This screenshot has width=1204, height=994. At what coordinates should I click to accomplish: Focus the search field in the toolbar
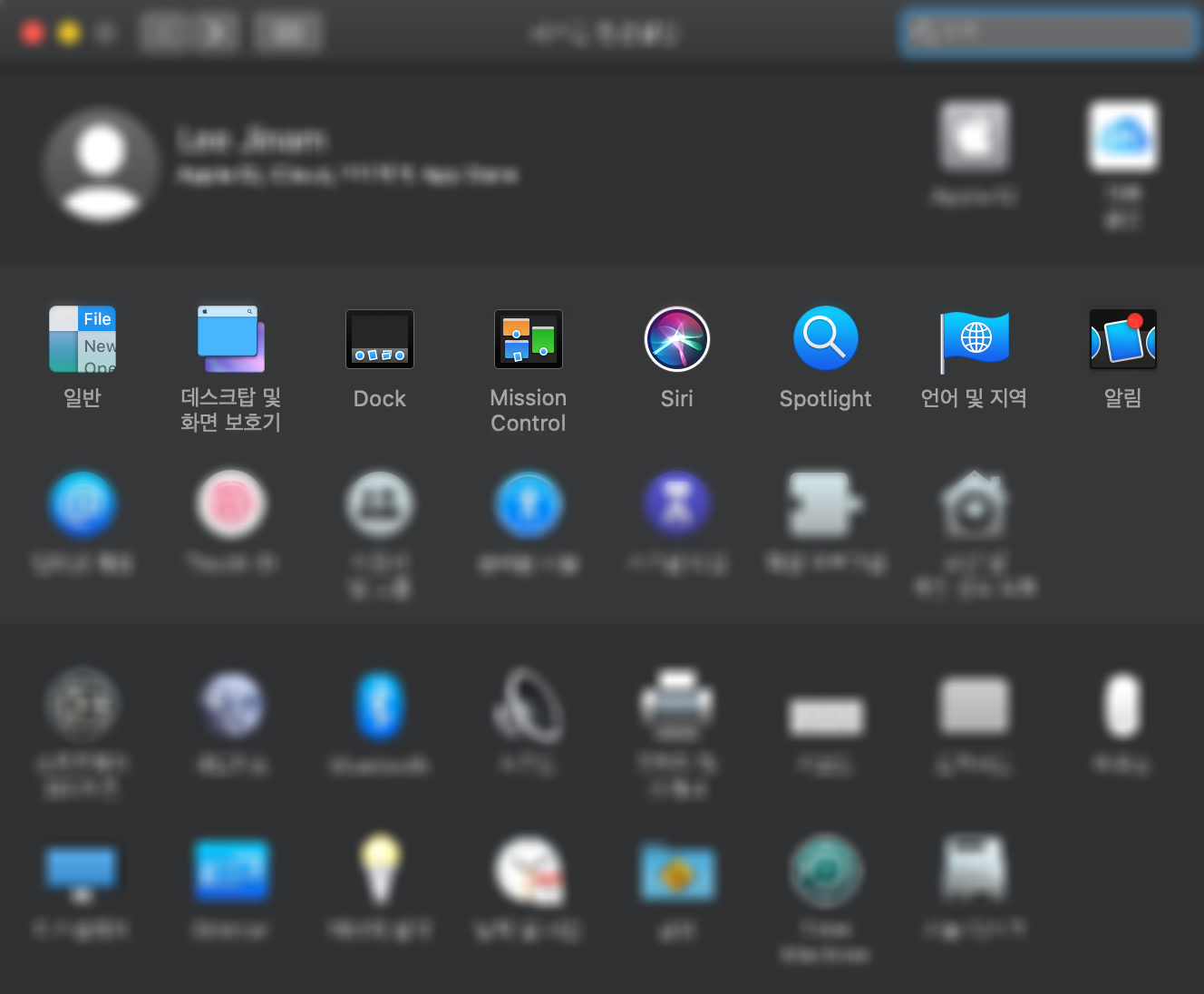1050,33
